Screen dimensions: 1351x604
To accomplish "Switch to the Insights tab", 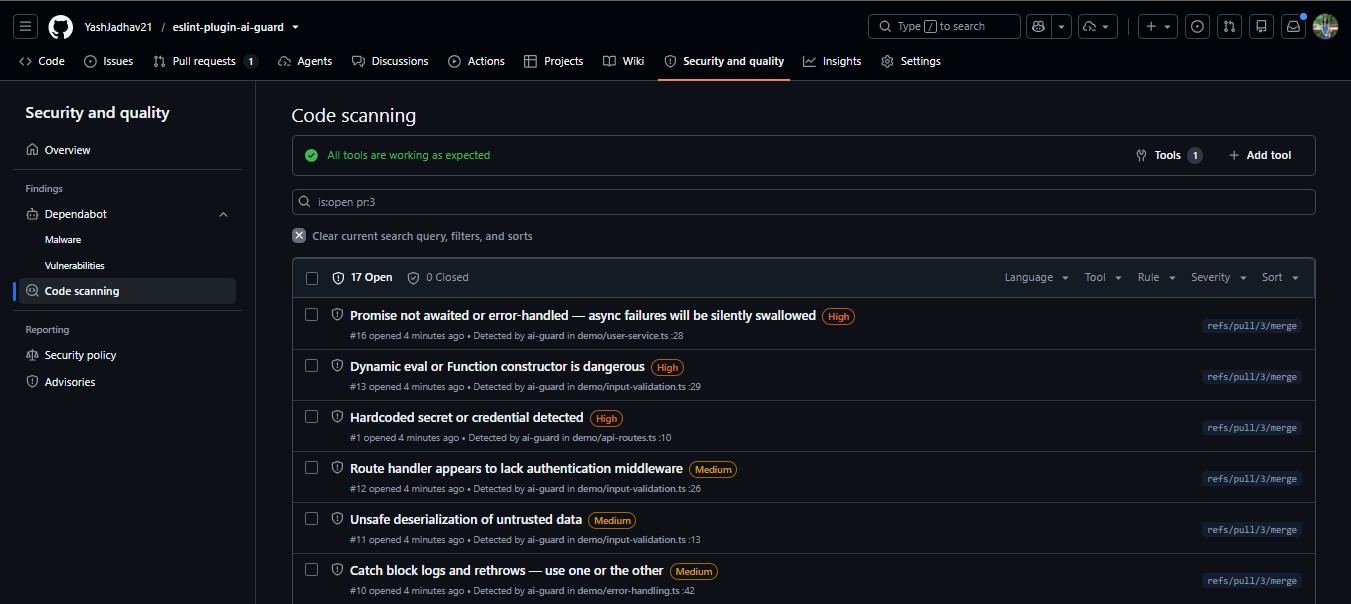I will point(832,61).
